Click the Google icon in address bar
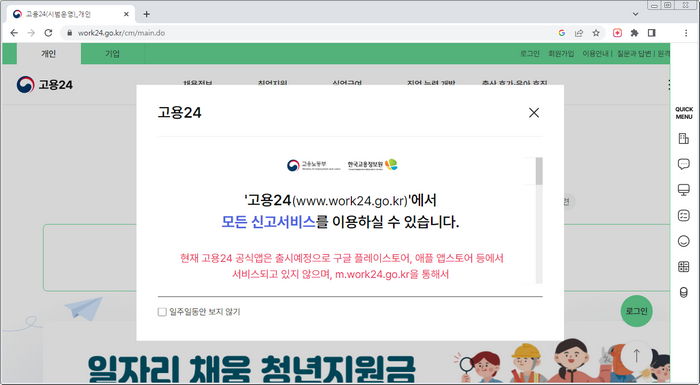This screenshot has height=385, width=700. (x=562, y=33)
